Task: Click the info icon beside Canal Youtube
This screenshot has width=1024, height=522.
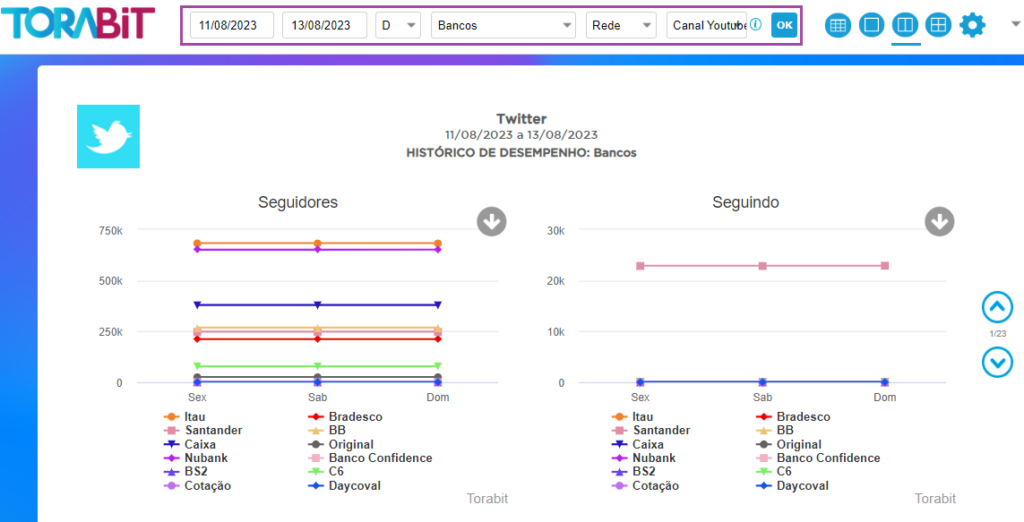Action: coord(756,24)
